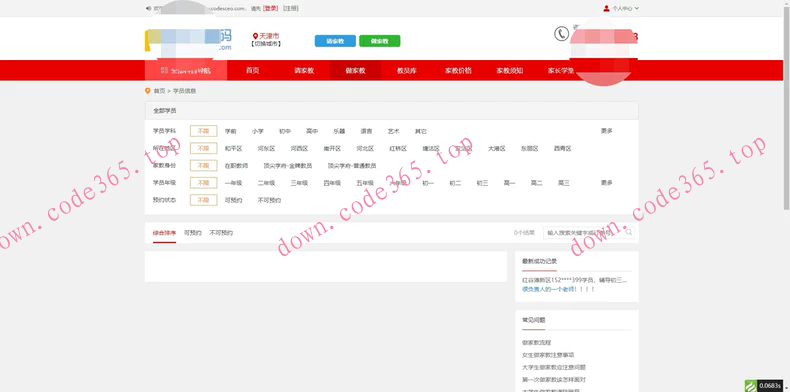Image resolution: width=790 pixels, height=392 pixels.
Task: Switch to 综合排序 sort tab
Action: [164, 233]
